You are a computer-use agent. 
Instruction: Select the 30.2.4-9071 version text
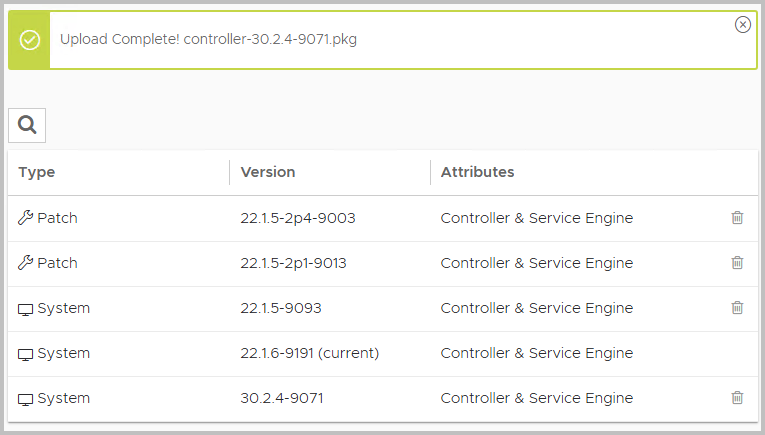click(282, 398)
